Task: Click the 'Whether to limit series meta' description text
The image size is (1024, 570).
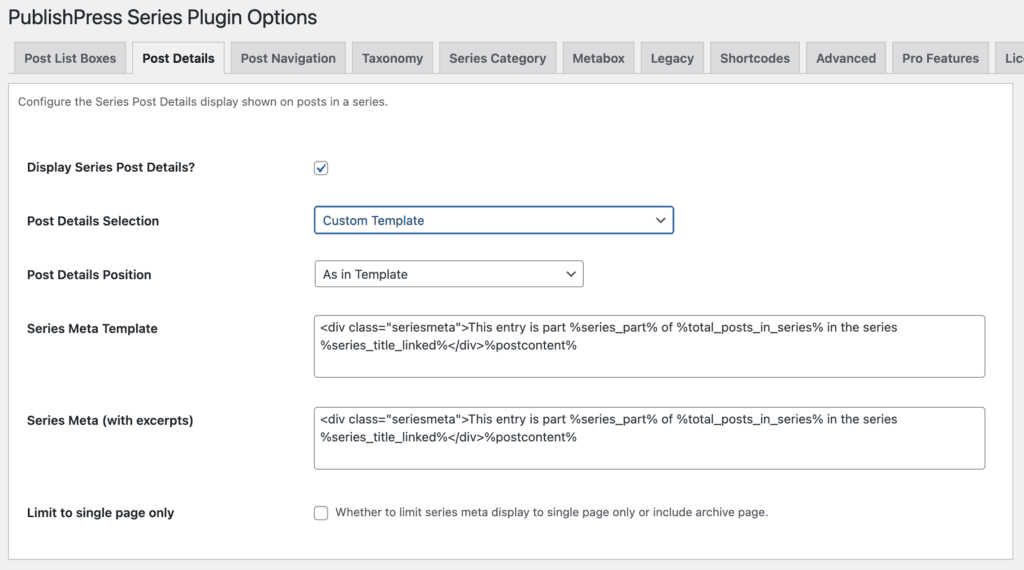Action: (551, 512)
